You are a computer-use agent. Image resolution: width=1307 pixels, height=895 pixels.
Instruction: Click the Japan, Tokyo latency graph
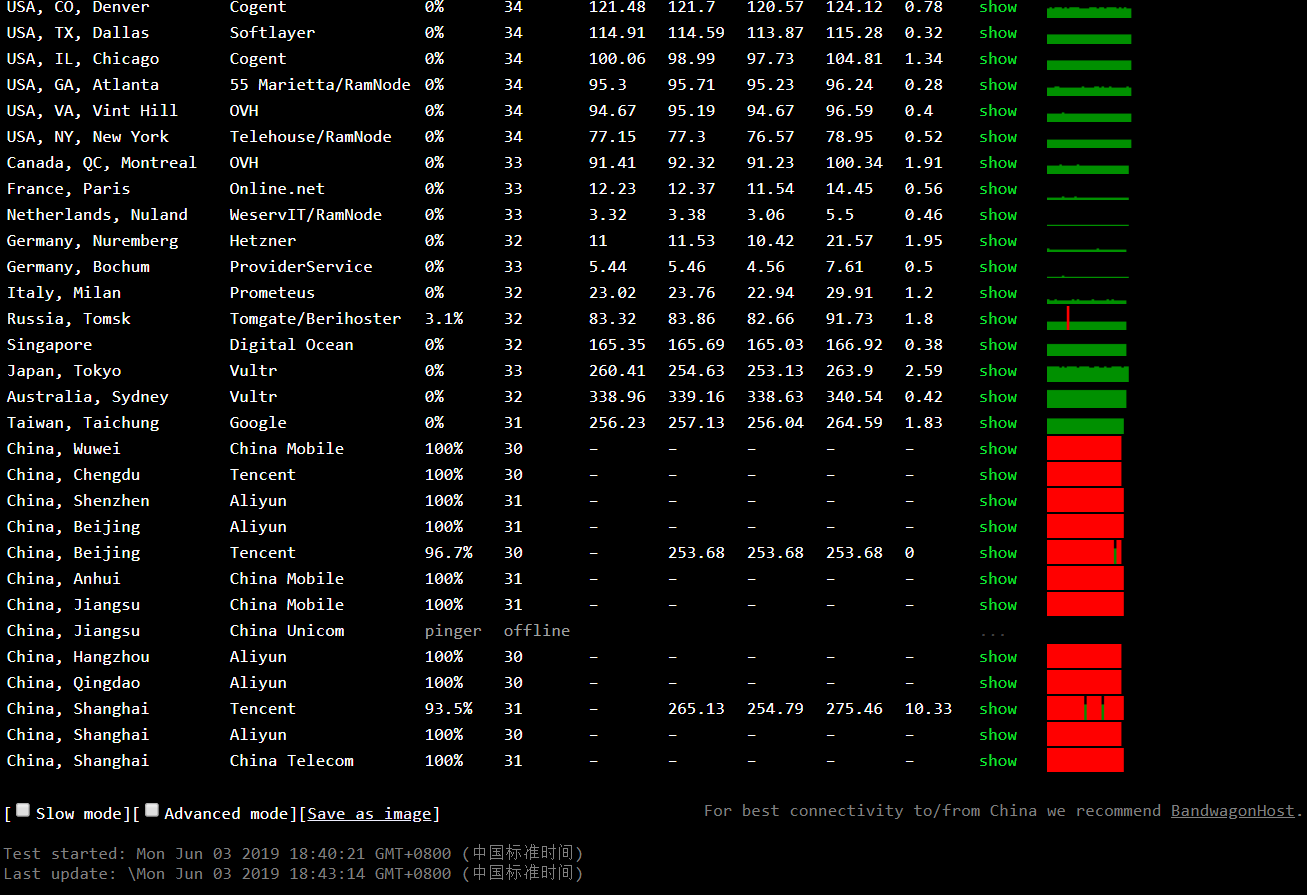click(x=1088, y=372)
